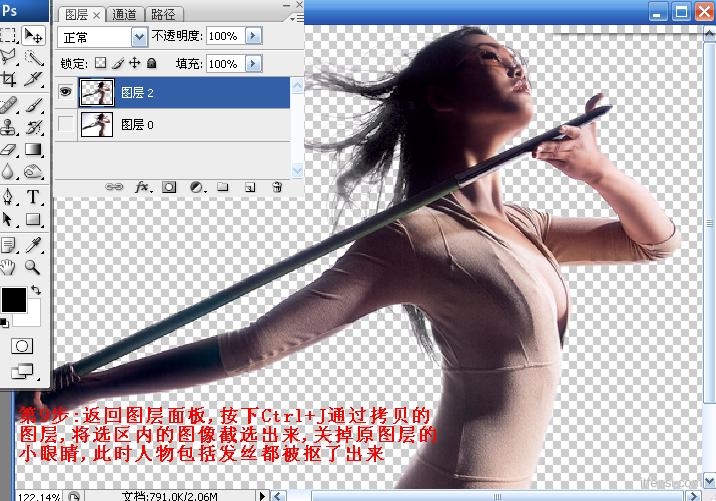Create a new layer group
This screenshot has height=501, width=716.
click(x=223, y=187)
